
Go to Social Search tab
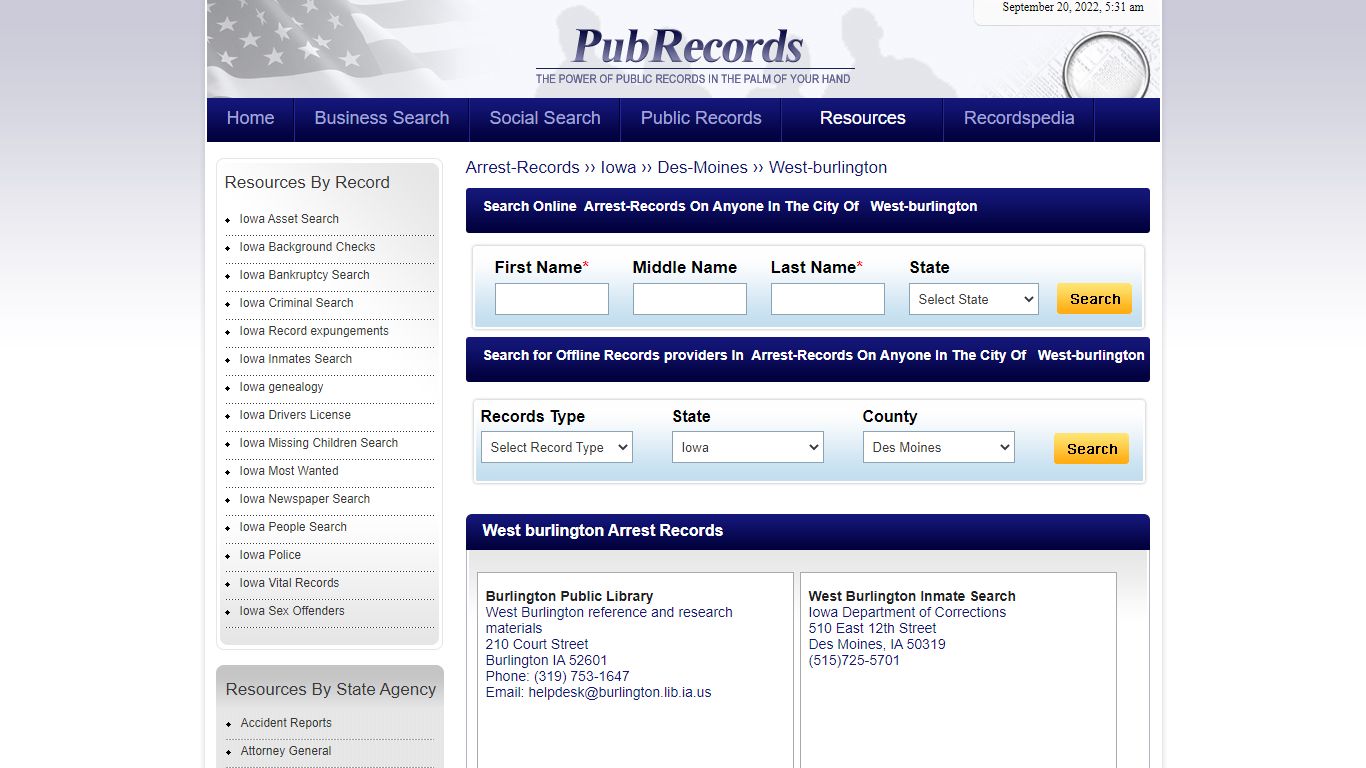coord(545,118)
